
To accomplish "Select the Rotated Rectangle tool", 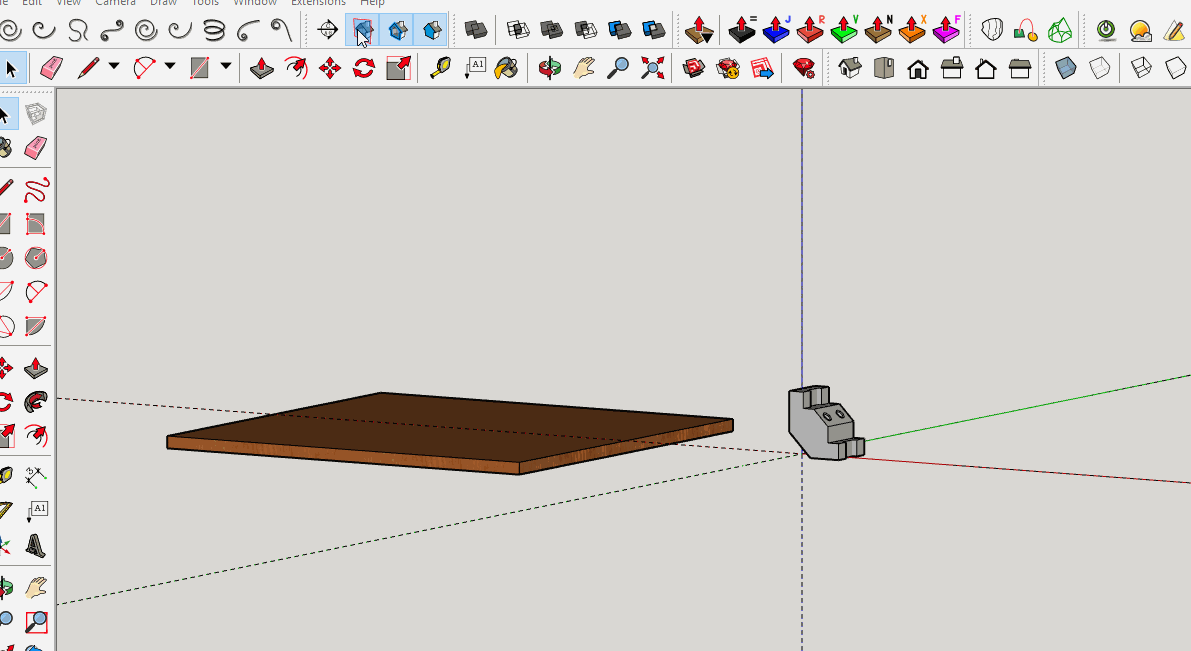I will tap(36, 223).
